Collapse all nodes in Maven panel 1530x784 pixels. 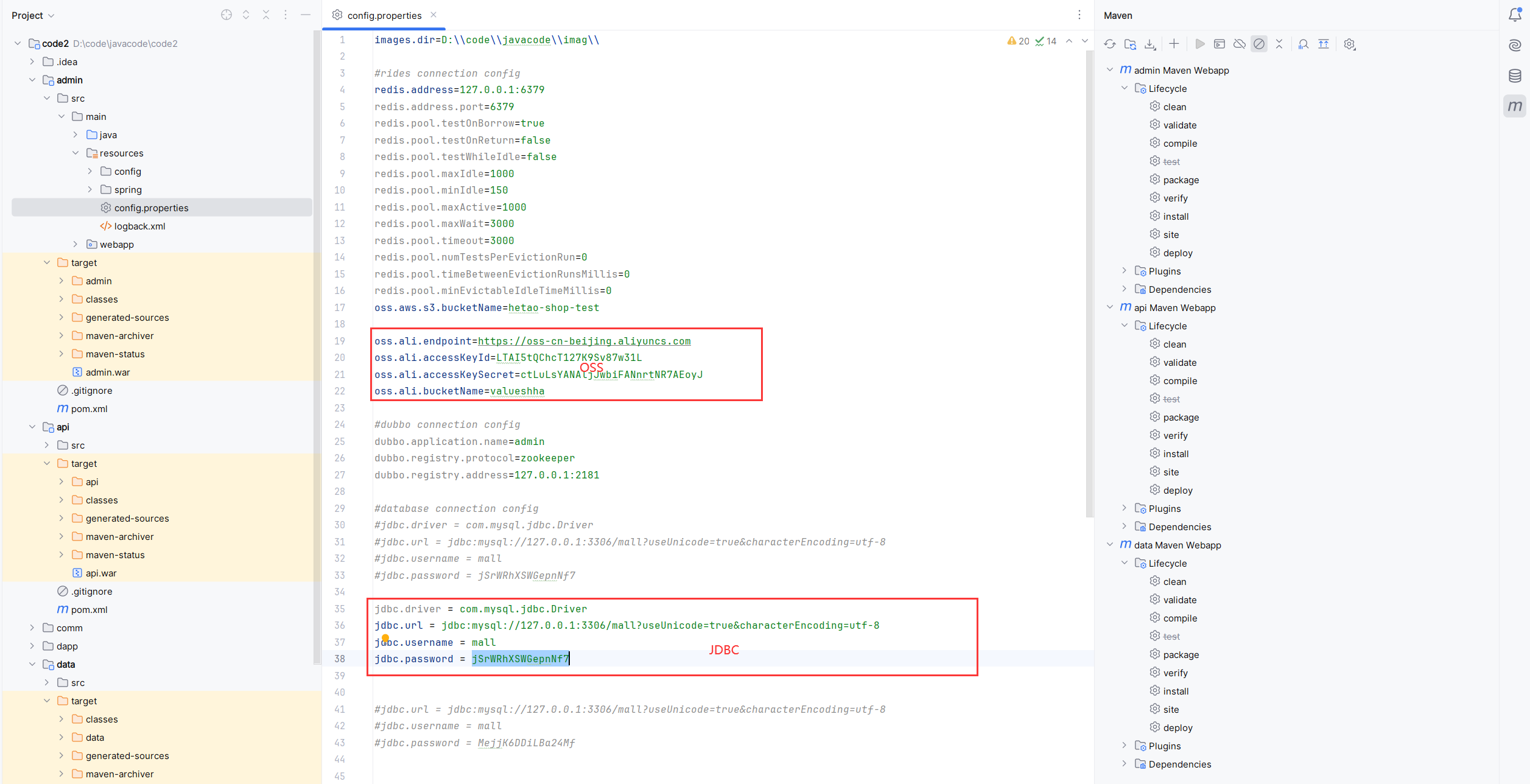click(x=1279, y=44)
